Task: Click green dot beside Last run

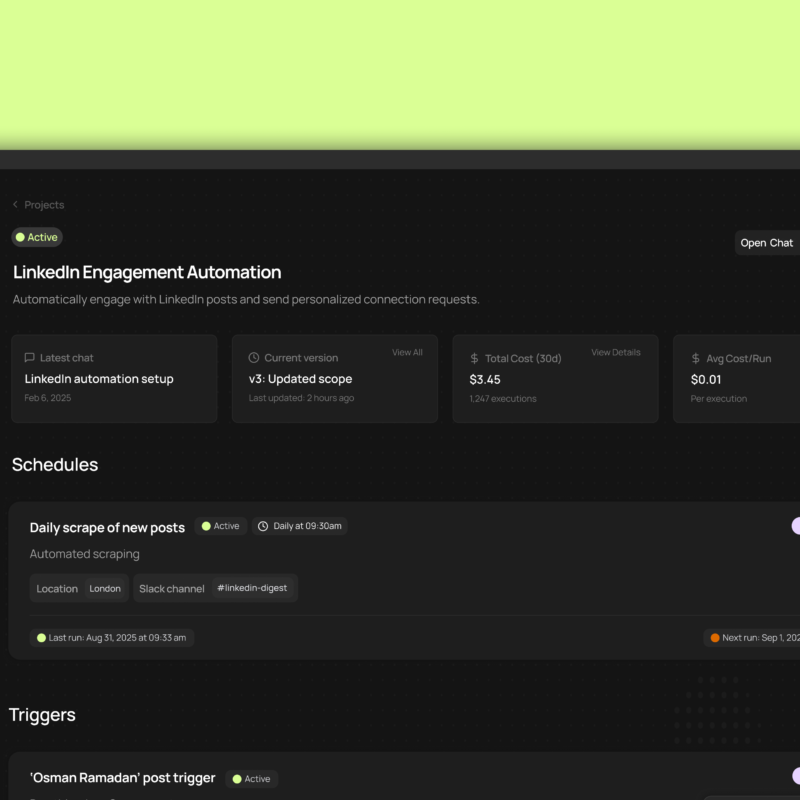Action: (41, 638)
